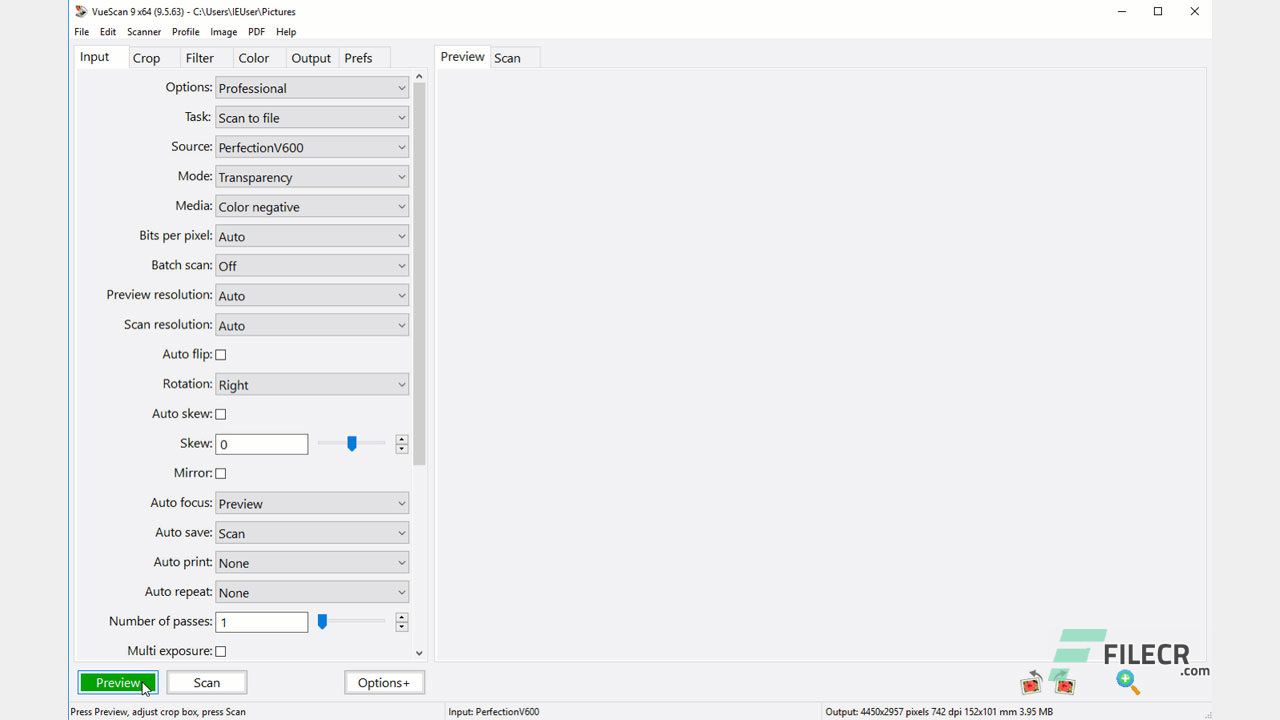This screenshot has width=1280, height=720.
Task: Open the Scan resolution dropdown
Action: pos(312,325)
